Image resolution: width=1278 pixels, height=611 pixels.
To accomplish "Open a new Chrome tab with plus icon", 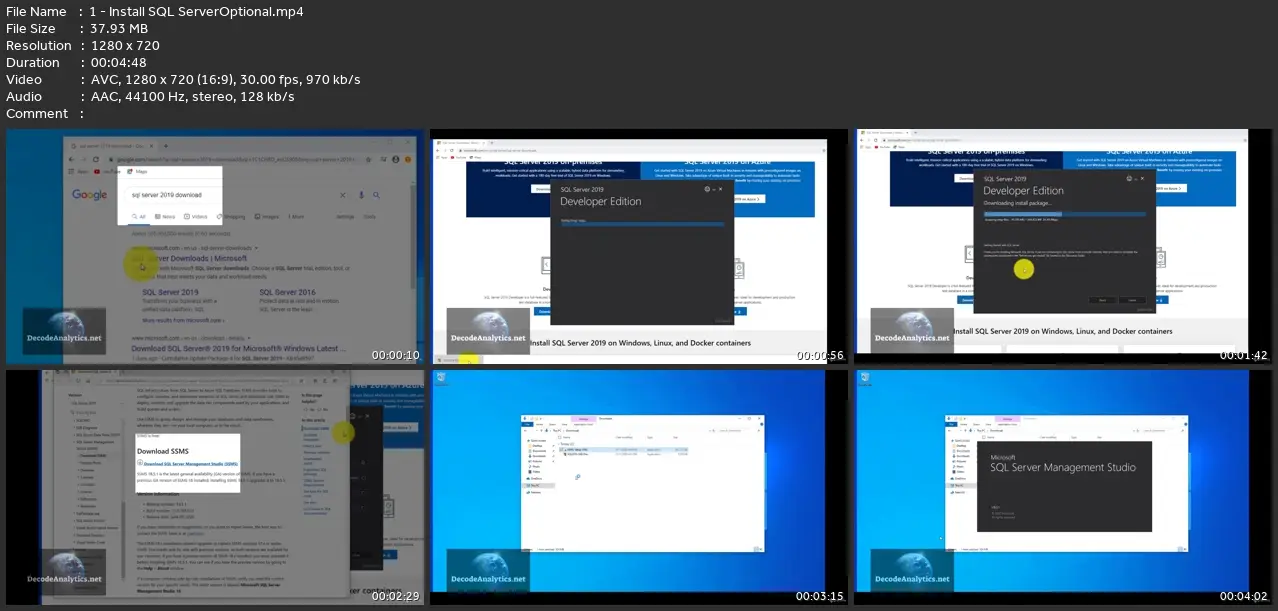I will (x=166, y=146).
